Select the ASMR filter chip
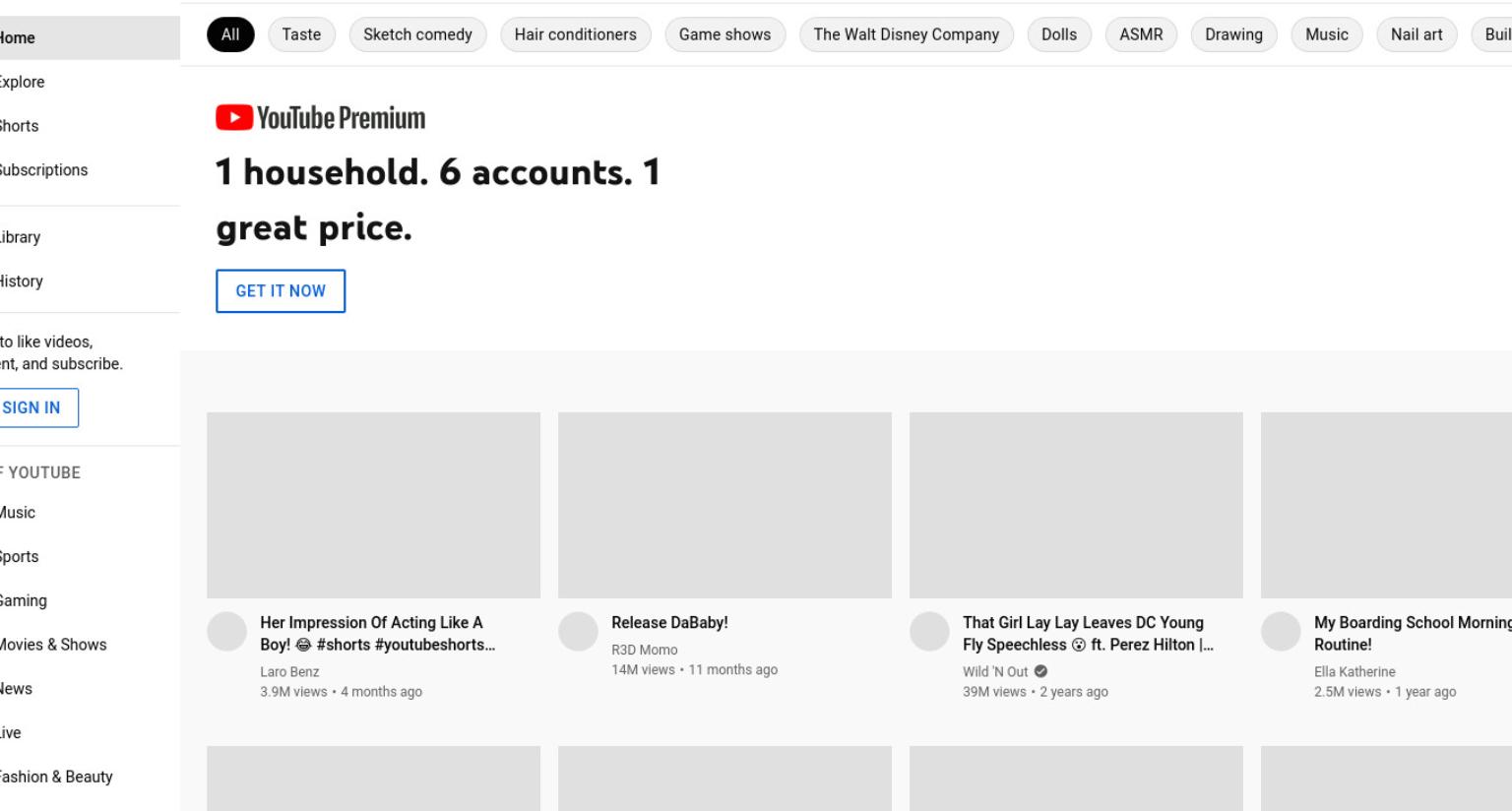 (1141, 34)
